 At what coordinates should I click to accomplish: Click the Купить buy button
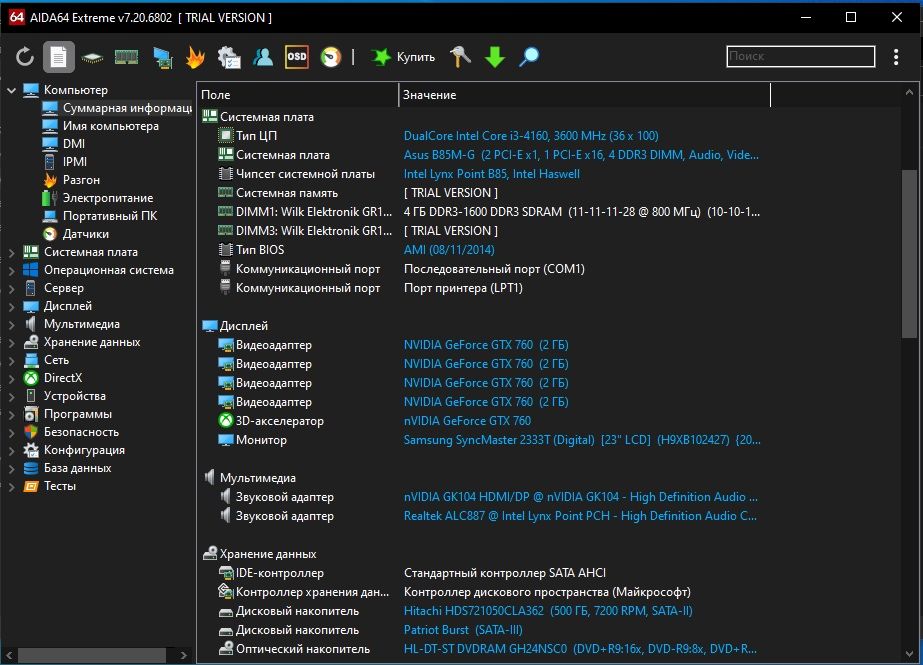403,57
